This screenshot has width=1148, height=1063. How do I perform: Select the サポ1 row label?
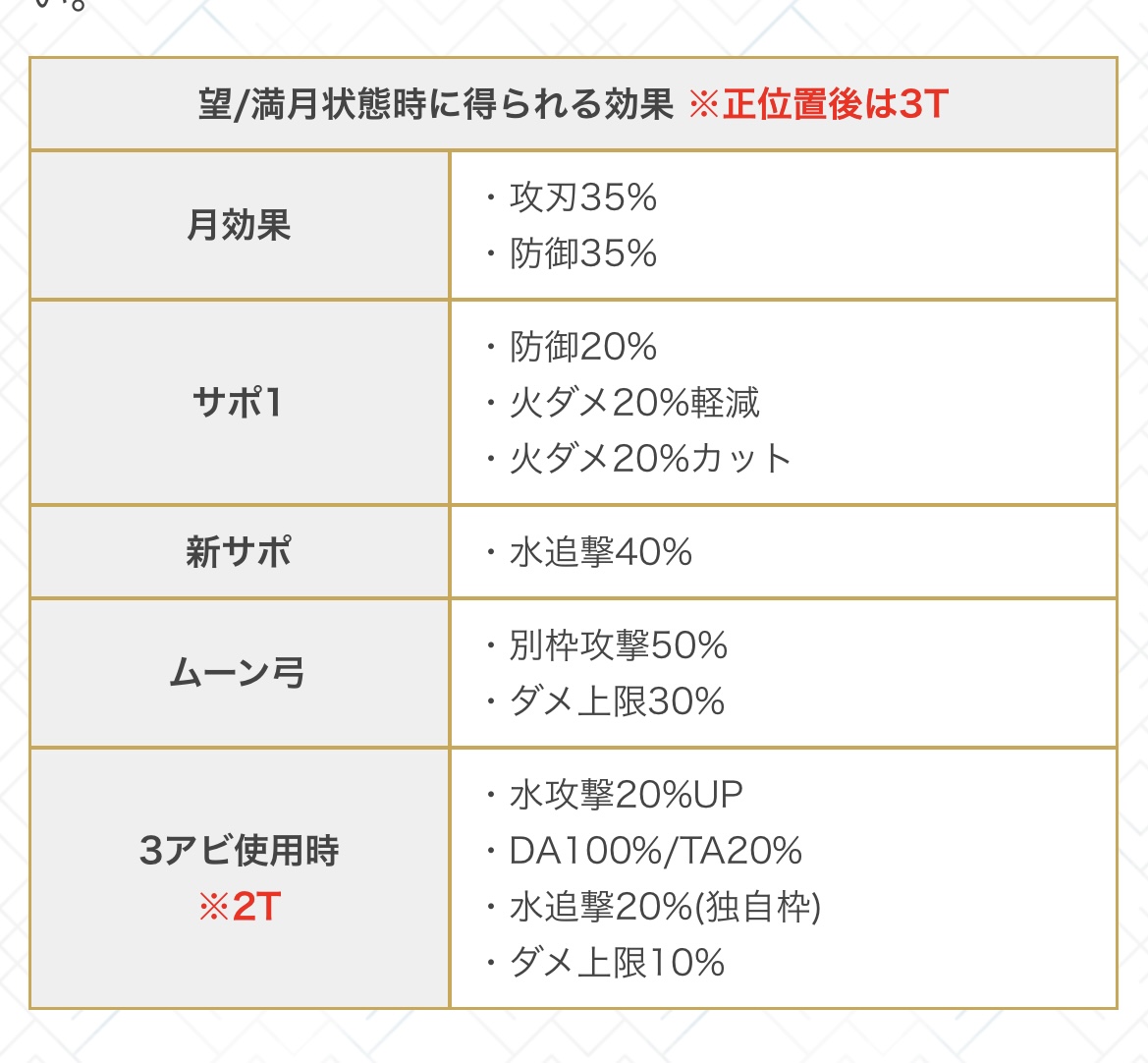(x=240, y=403)
